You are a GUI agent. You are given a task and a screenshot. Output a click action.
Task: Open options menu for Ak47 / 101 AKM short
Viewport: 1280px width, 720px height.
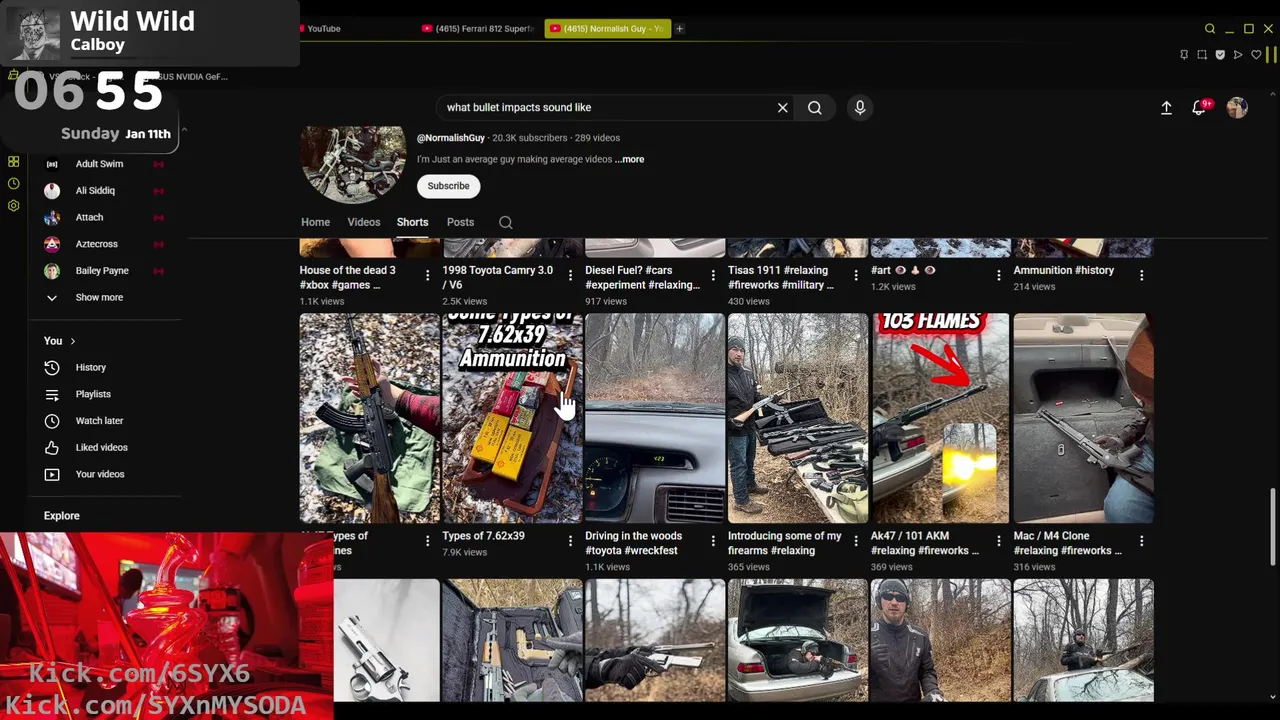click(x=998, y=541)
